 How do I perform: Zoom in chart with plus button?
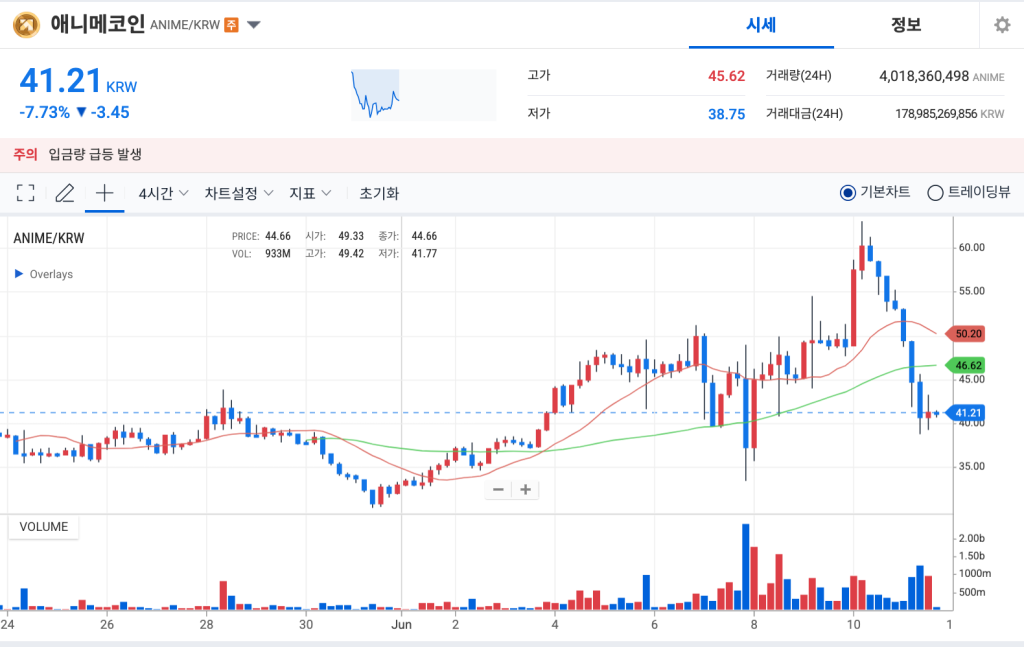pyautogui.click(x=526, y=489)
